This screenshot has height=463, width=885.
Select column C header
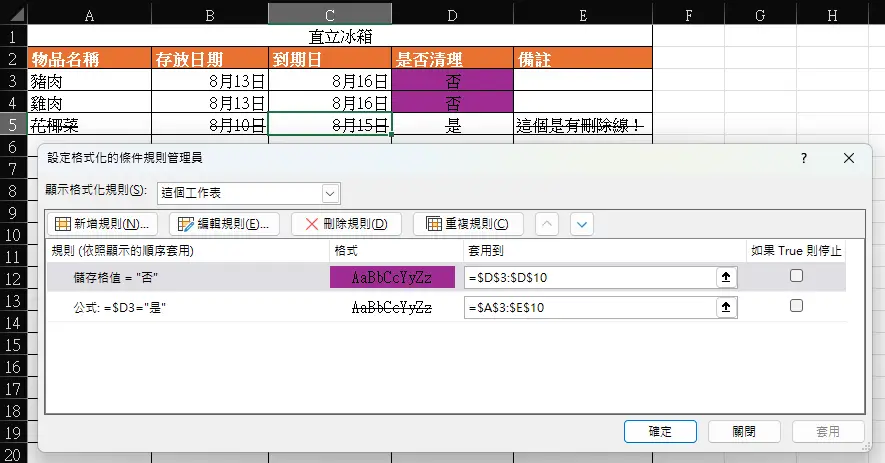pos(330,15)
